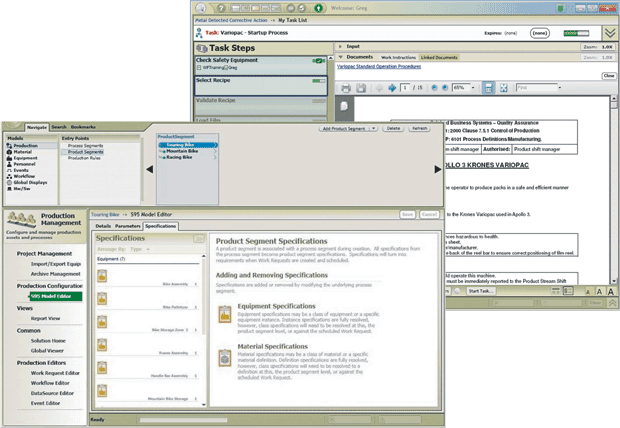Click the task progress bar near Expires
The image size is (620, 428).
576,33
